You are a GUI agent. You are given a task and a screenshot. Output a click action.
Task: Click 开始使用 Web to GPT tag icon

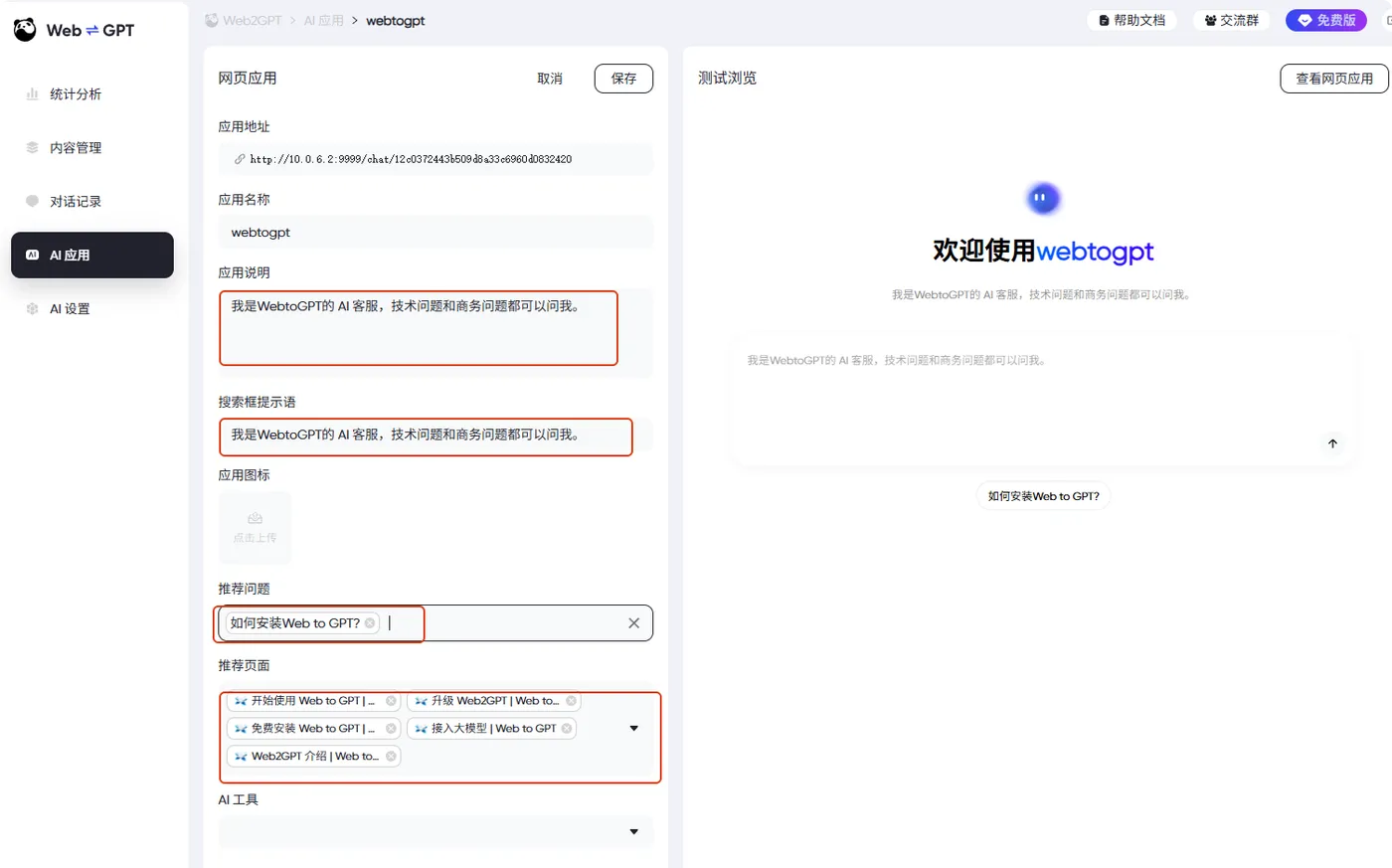[241, 701]
